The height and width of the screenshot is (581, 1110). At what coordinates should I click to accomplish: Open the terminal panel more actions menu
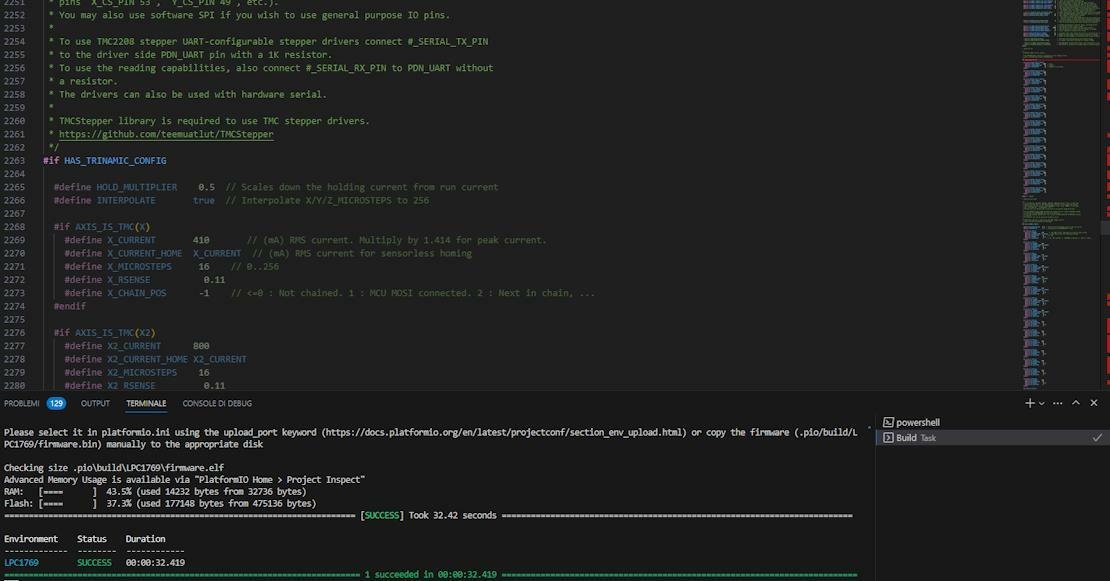click(x=1056, y=403)
